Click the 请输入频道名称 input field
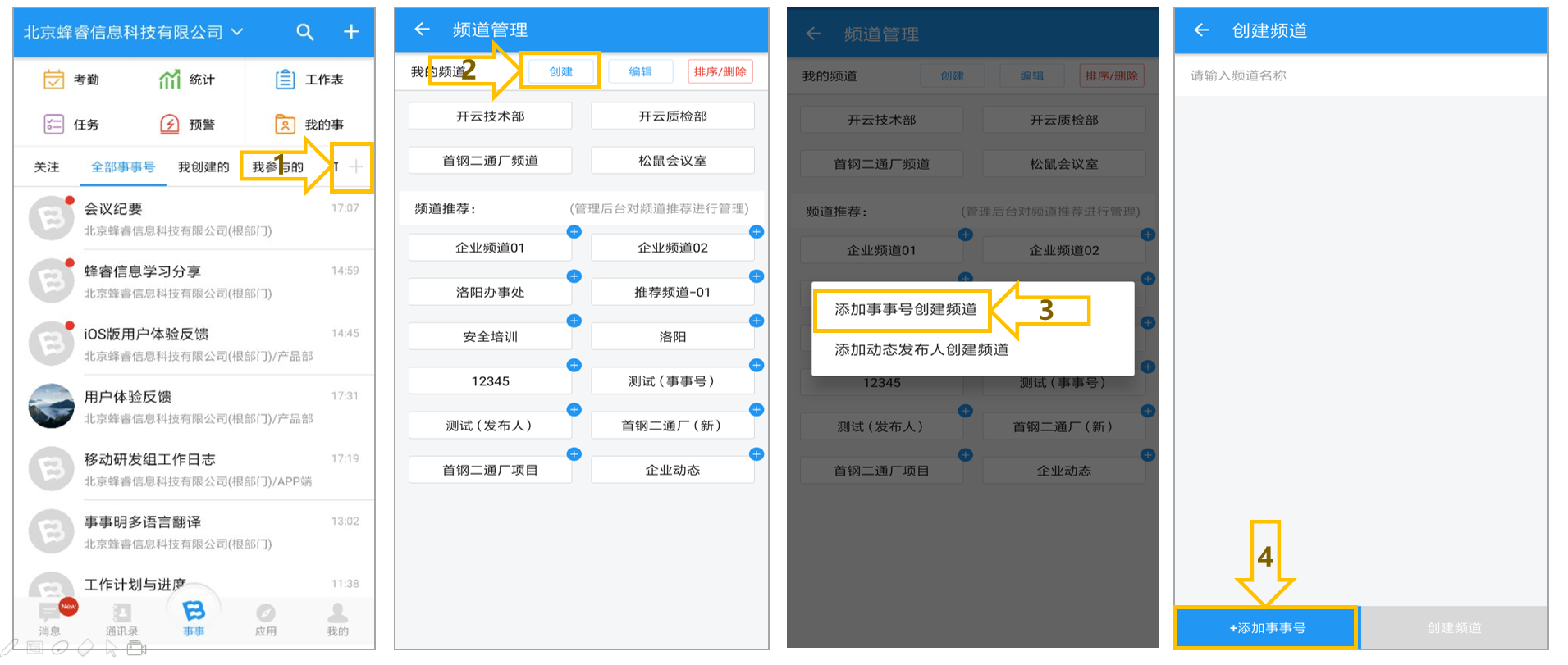This screenshot has width=1568, height=665. 1360,75
